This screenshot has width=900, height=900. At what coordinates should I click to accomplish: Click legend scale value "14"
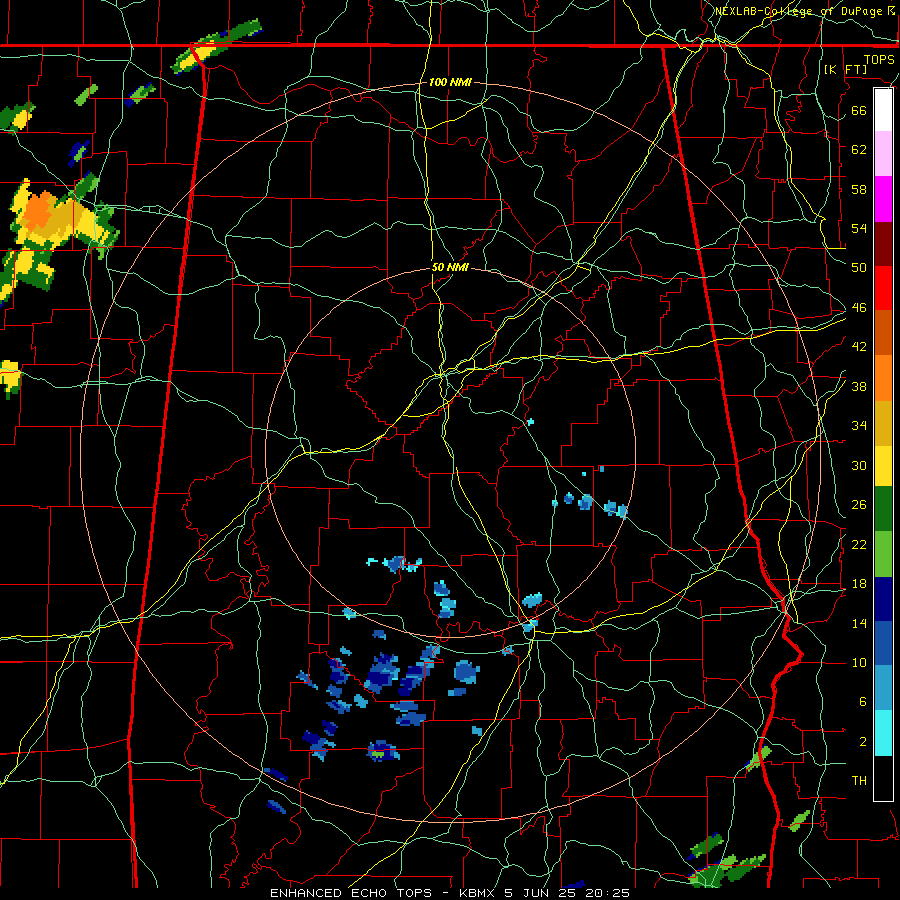pyautogui.click(x=859, y=623)
